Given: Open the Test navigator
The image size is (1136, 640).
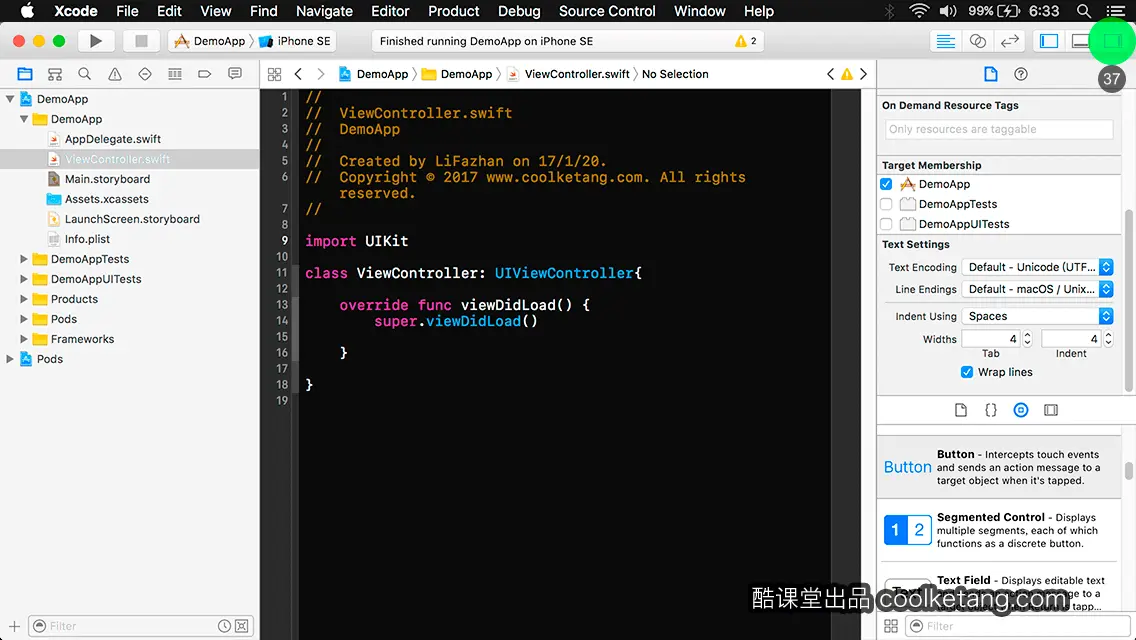Looking at the screenshot, I should (x=145, y=74).
